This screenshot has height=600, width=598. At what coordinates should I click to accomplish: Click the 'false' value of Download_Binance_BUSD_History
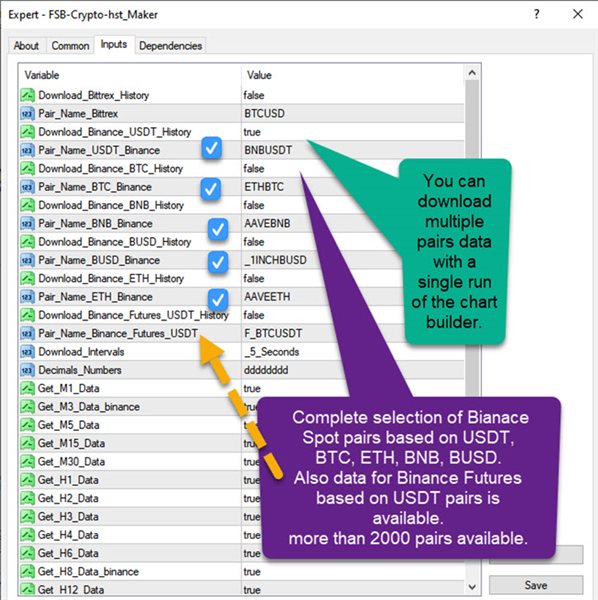tap(254, 242)
